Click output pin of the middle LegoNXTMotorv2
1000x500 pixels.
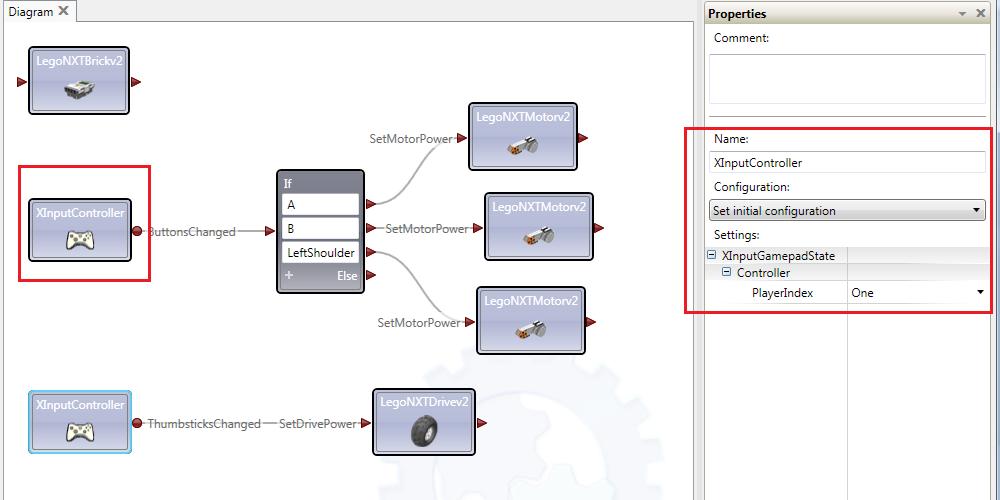point(599,228)
